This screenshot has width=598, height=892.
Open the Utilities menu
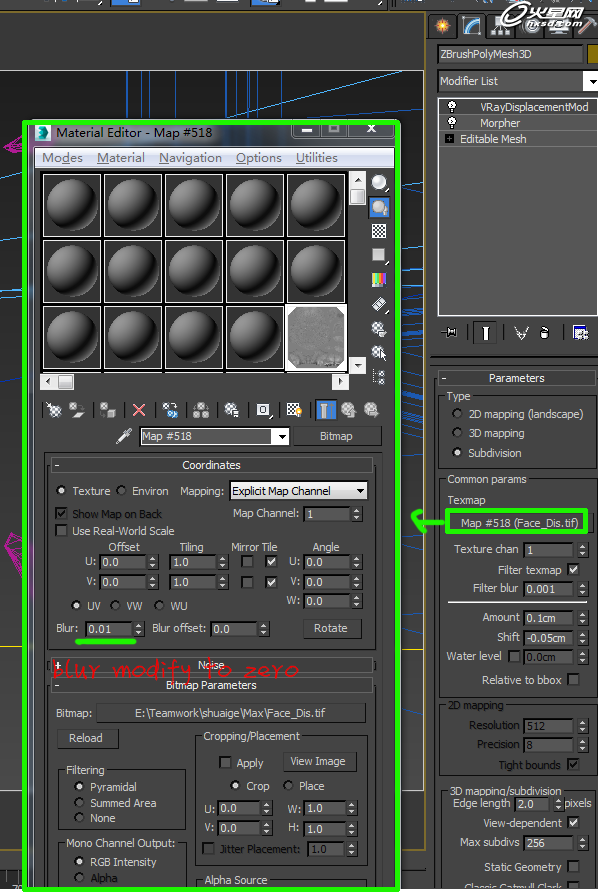[x=316, y=158]
